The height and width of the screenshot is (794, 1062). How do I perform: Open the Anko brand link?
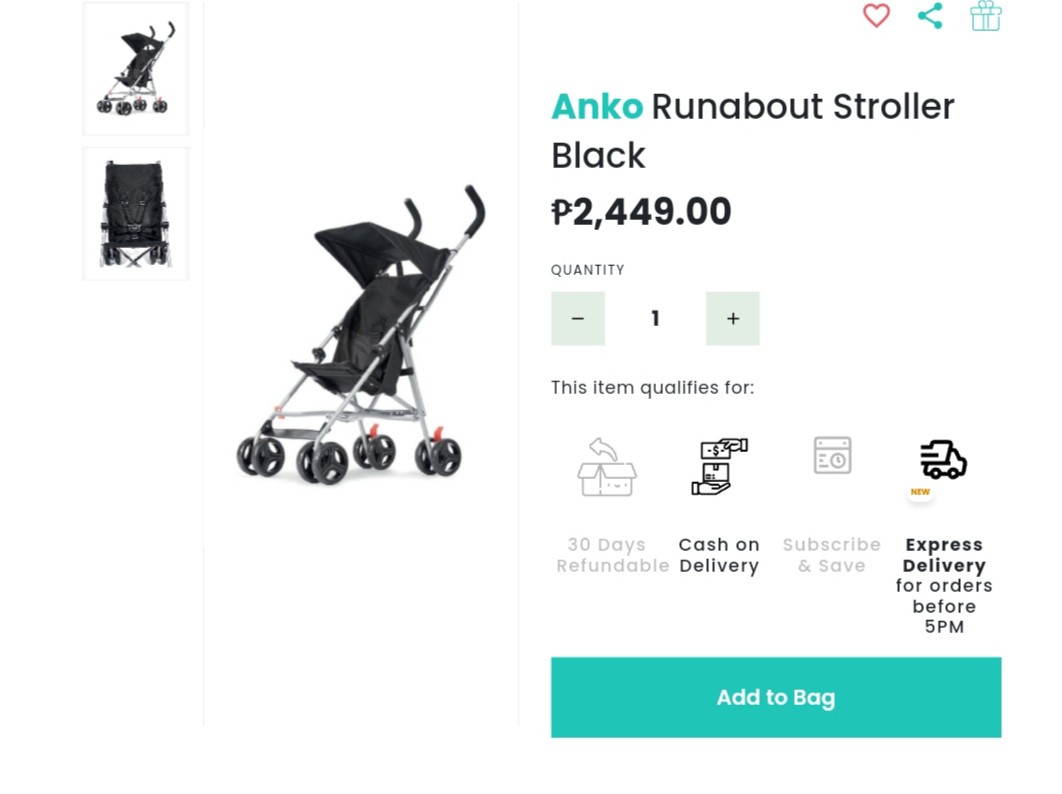[597, 107]
